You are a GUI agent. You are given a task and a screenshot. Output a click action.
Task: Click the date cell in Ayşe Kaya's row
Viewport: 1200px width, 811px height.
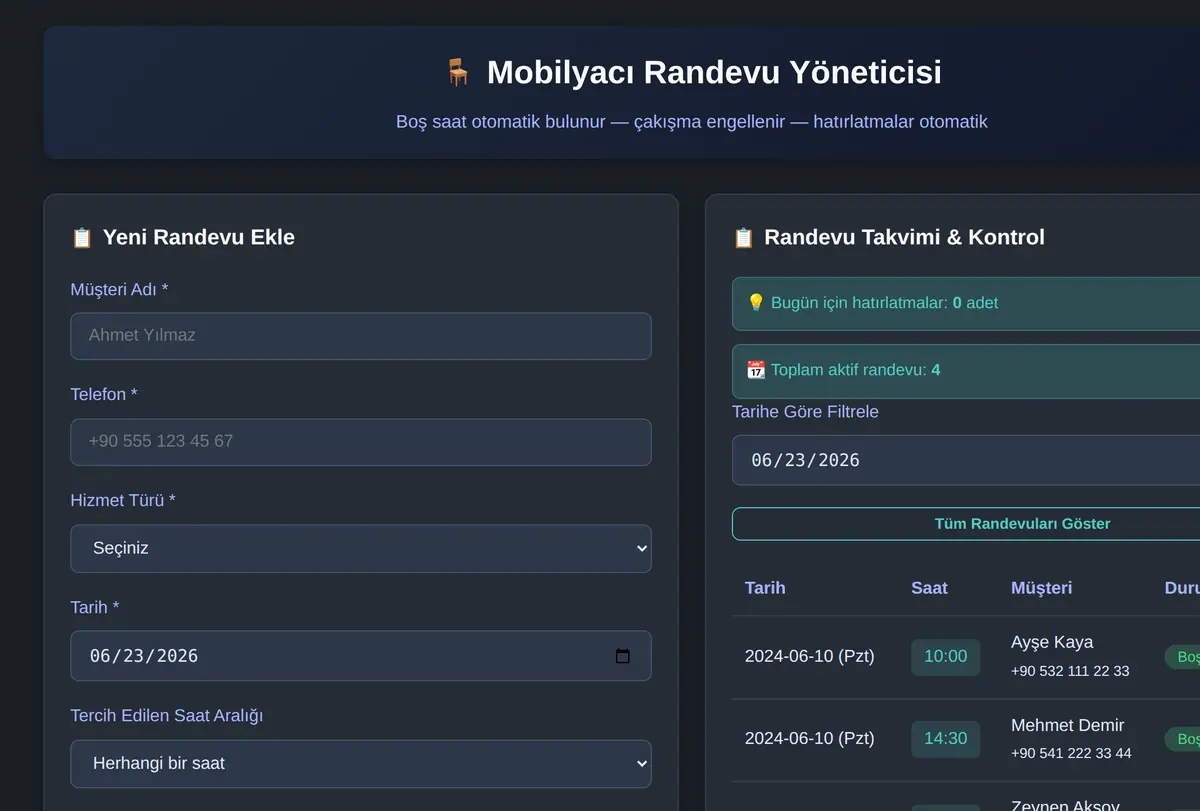pos(809,657)
